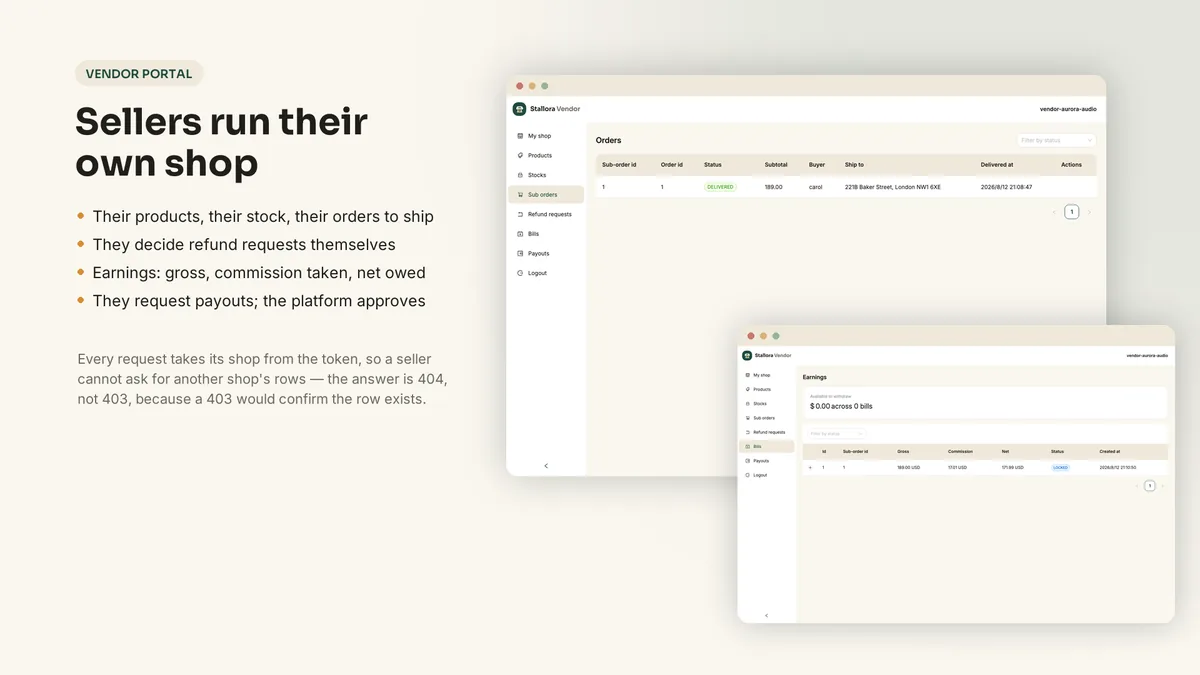This screenshot has height=675, width=1200.
Task: Click the Sub-order id header in Orders table
Action: point(619,165)
